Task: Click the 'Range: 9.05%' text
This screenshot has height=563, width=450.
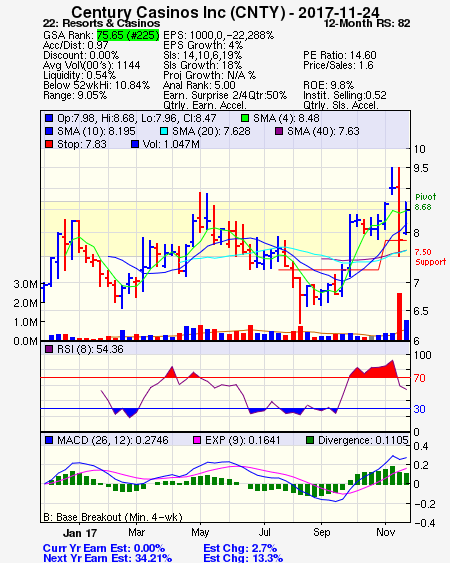Action: 75,96
